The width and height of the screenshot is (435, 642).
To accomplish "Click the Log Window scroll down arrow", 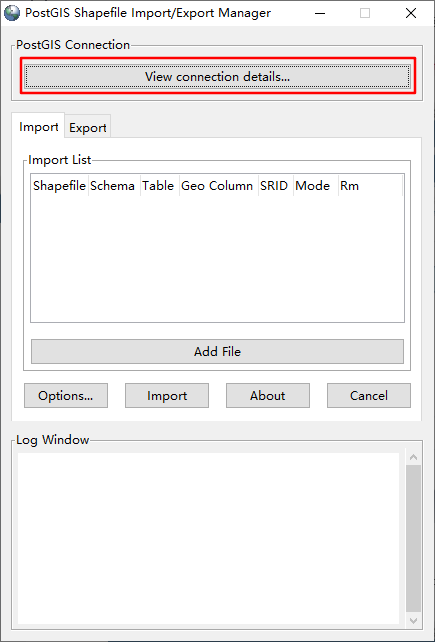I will tap(413, 621).
